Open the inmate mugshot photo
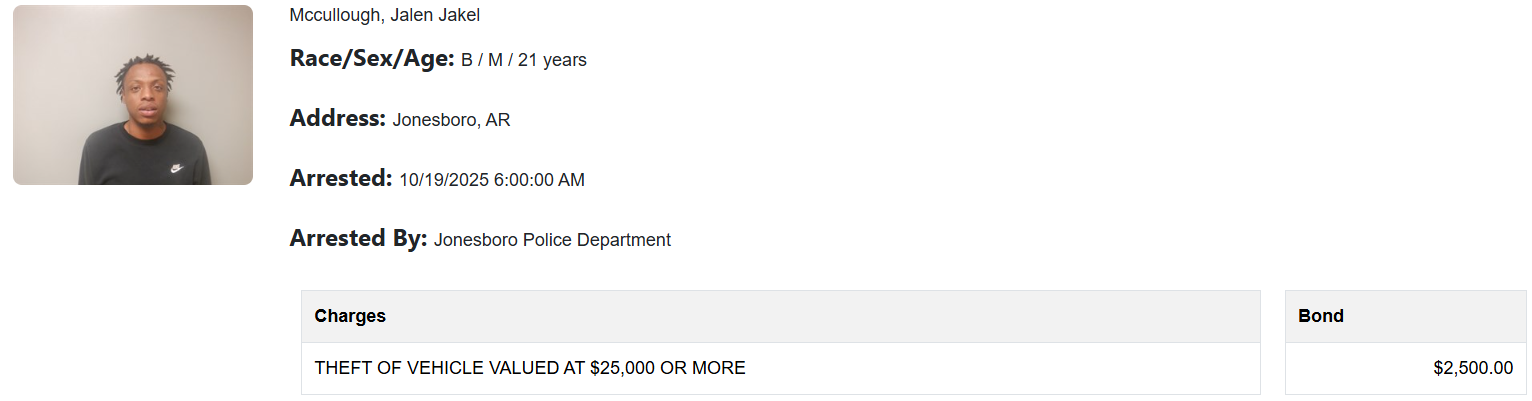Viewport: 1532px width, 401px height. 132,95
